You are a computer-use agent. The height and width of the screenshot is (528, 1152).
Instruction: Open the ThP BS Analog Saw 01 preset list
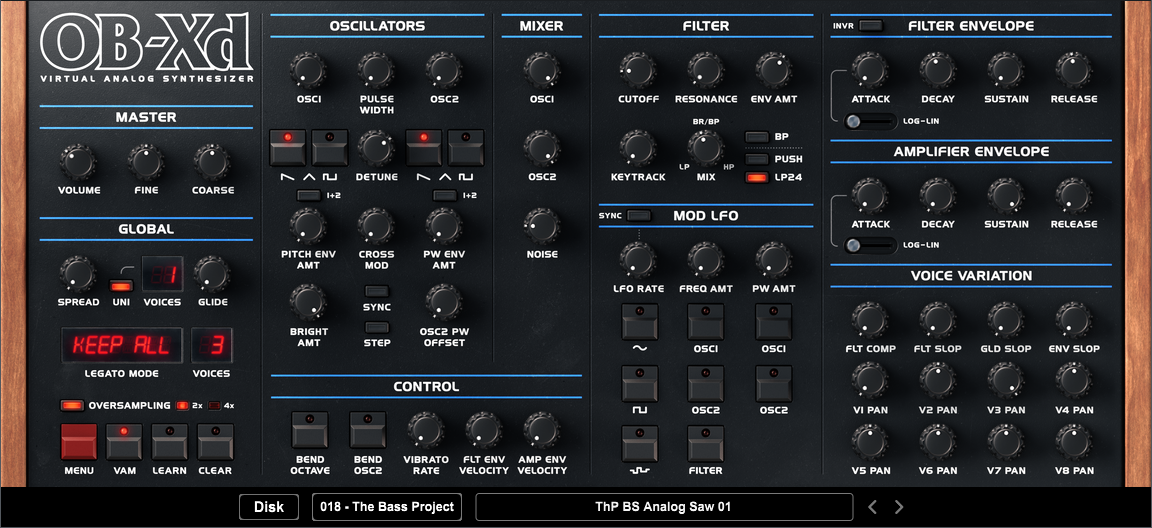pos(664,507)
